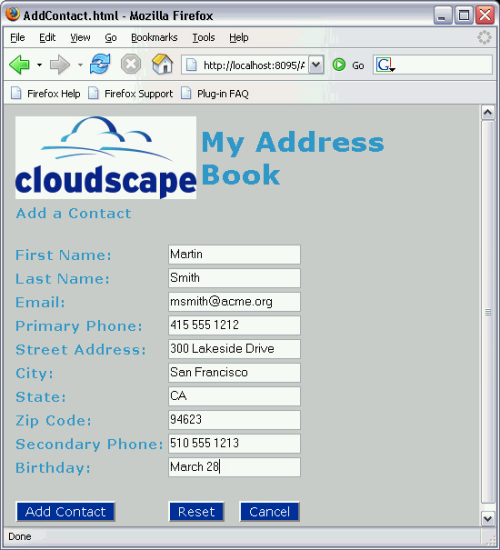Open the Forward button history dropdown arrow
Viewport: 500px width, 550px height.
tap(80, 65)
